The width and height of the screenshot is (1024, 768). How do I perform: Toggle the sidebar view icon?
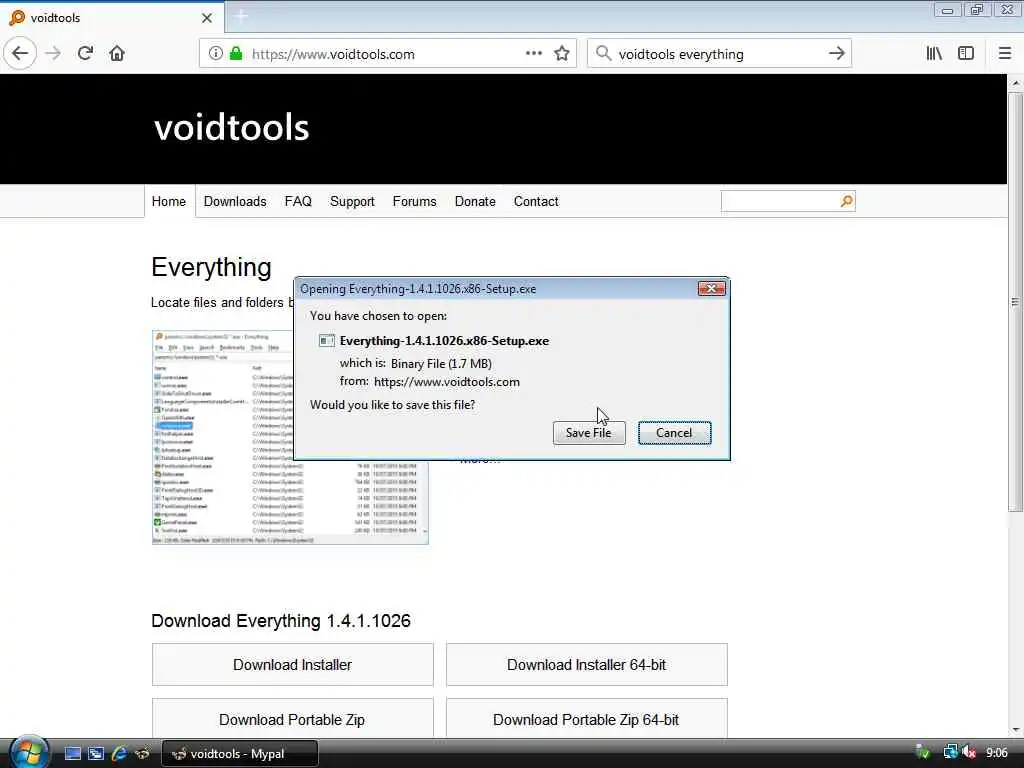[966, 54]
